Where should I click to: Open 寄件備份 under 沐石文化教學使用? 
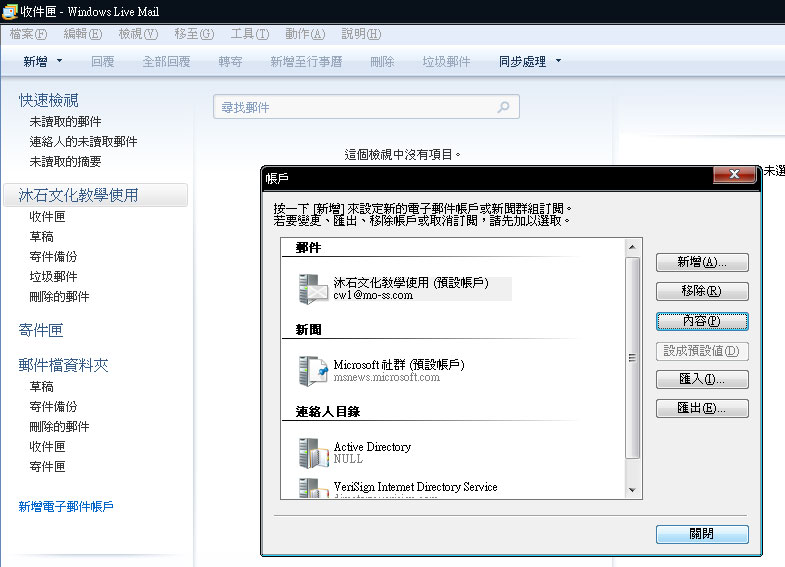53,257
